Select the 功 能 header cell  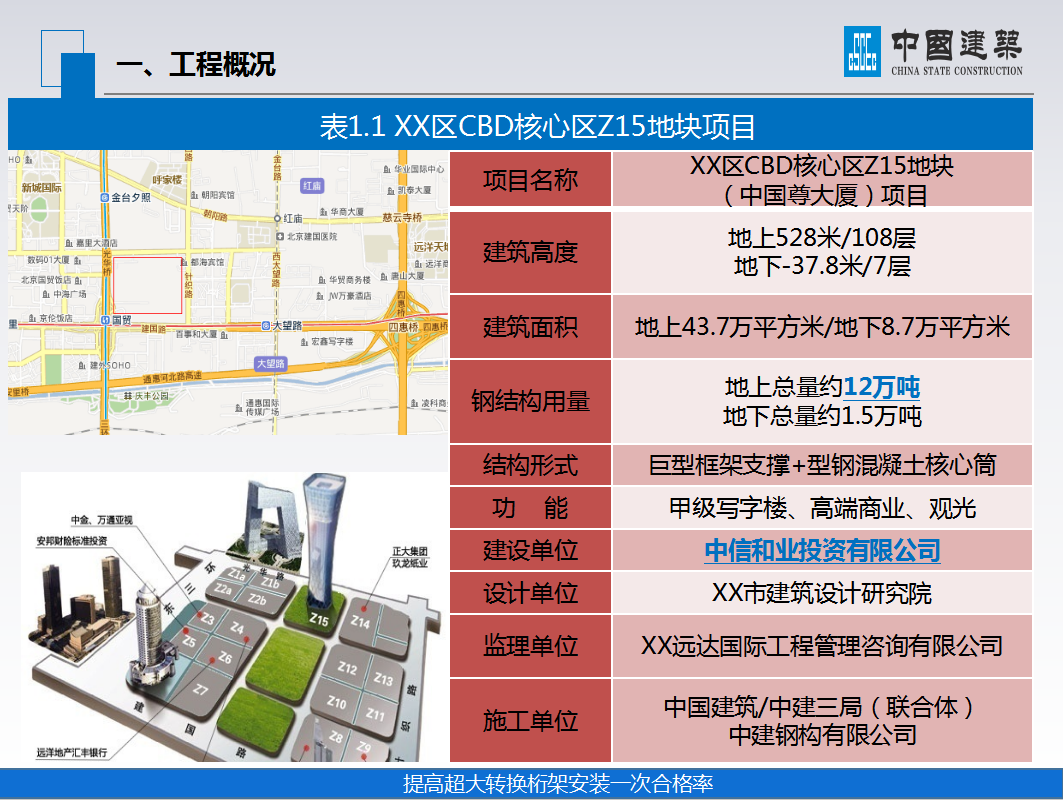530,508
